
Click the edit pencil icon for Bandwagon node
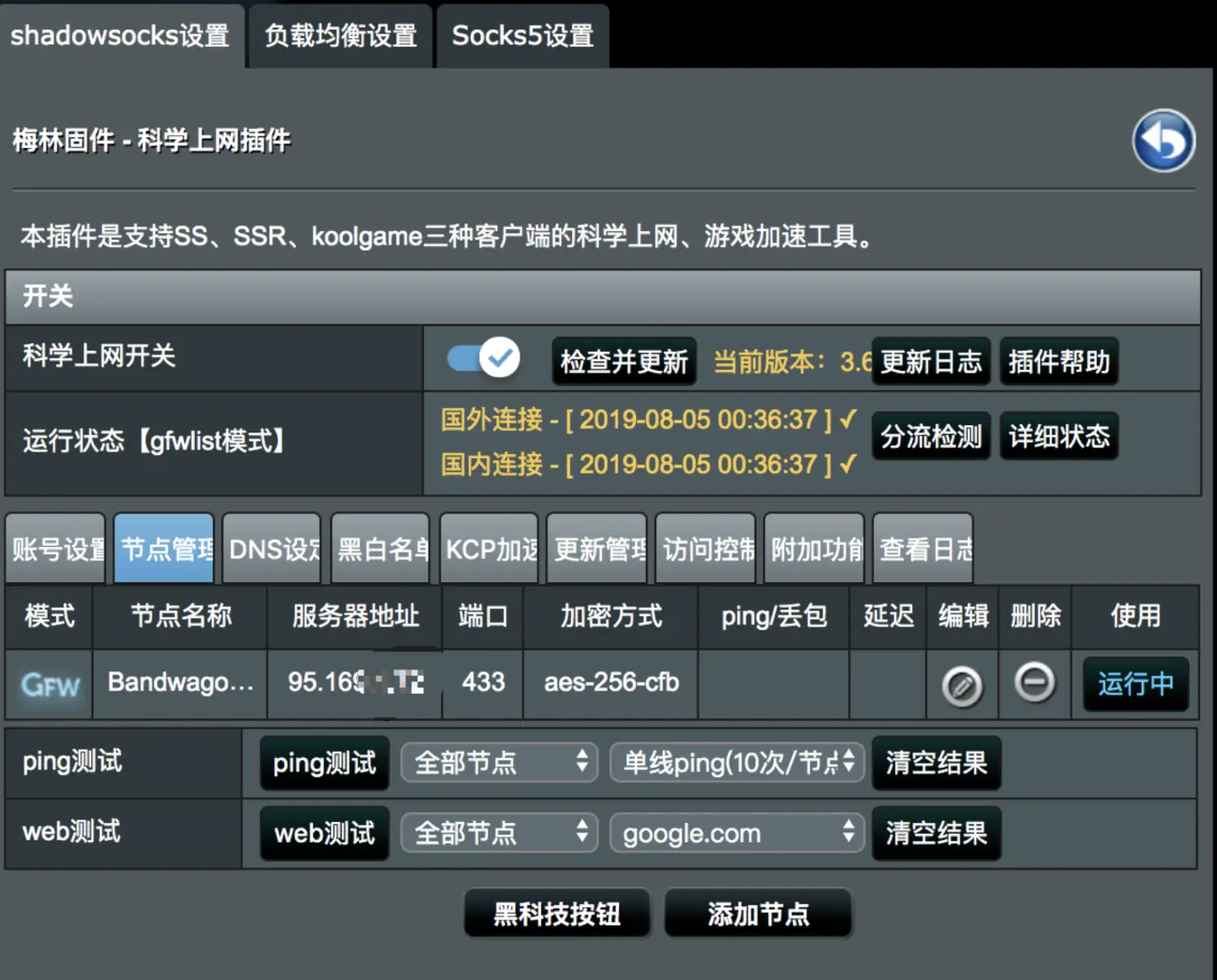(x=962, y=686)
